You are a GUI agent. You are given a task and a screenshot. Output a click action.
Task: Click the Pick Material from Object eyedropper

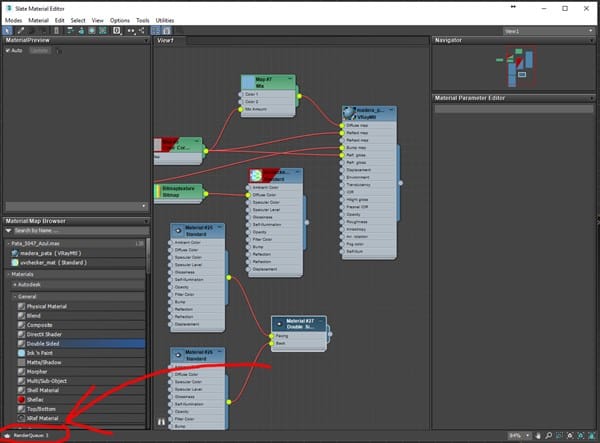(18, 30)
